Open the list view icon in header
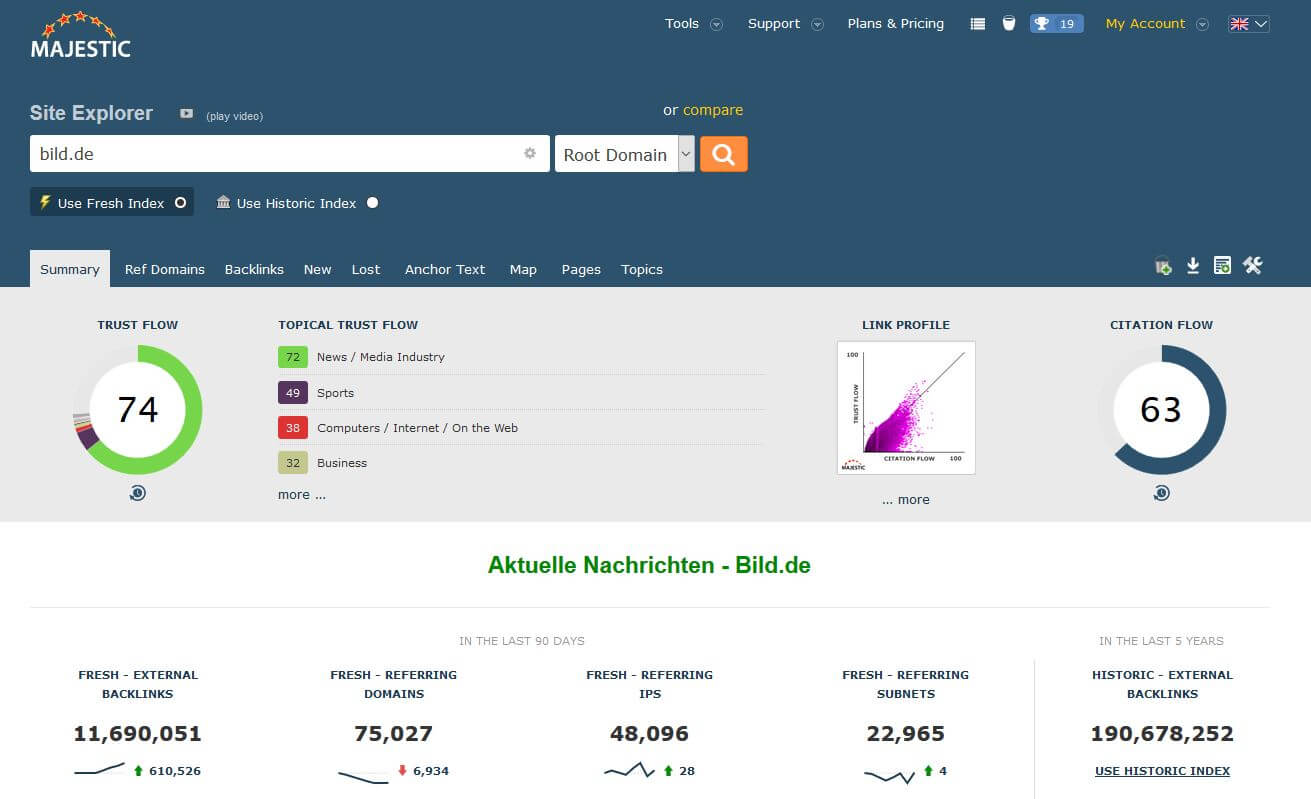This screenshot has height=799, width=1311. pyautogui.click(x=978, y=24)
